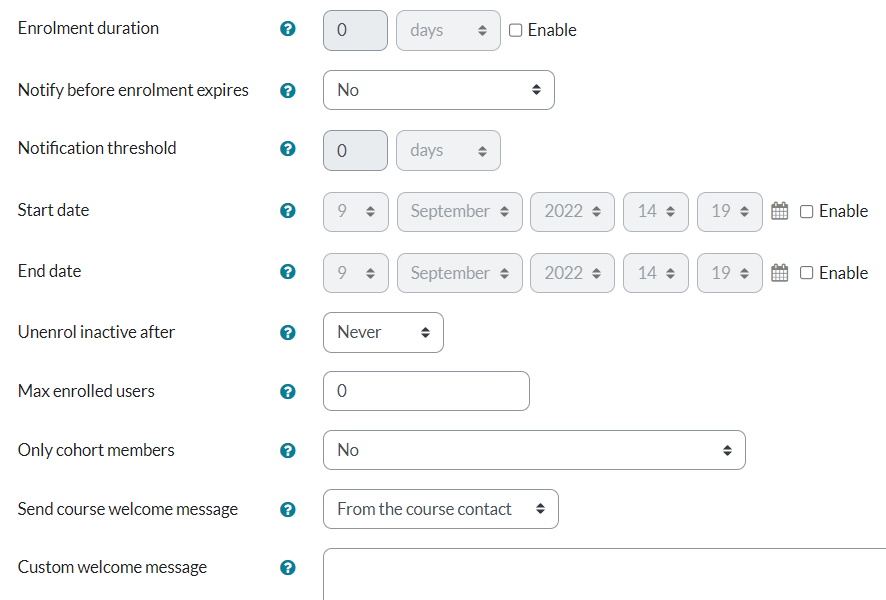886x600 pixels.
Task: Show help for Unenrol inactive after
Action: (x=288, y=332)
